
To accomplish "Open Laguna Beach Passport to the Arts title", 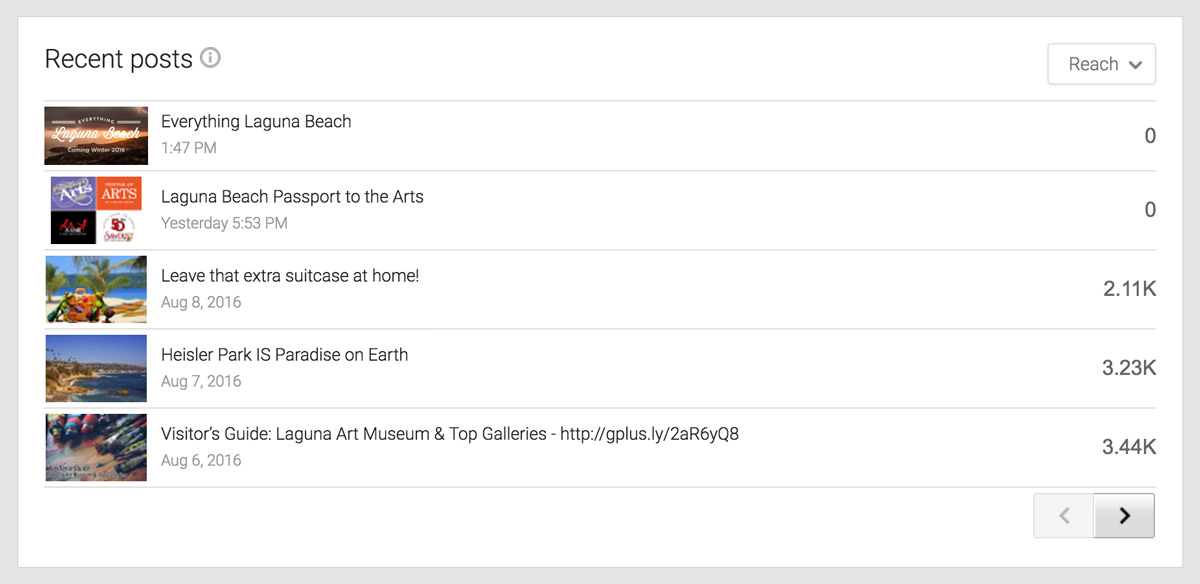I will point(292,197).
